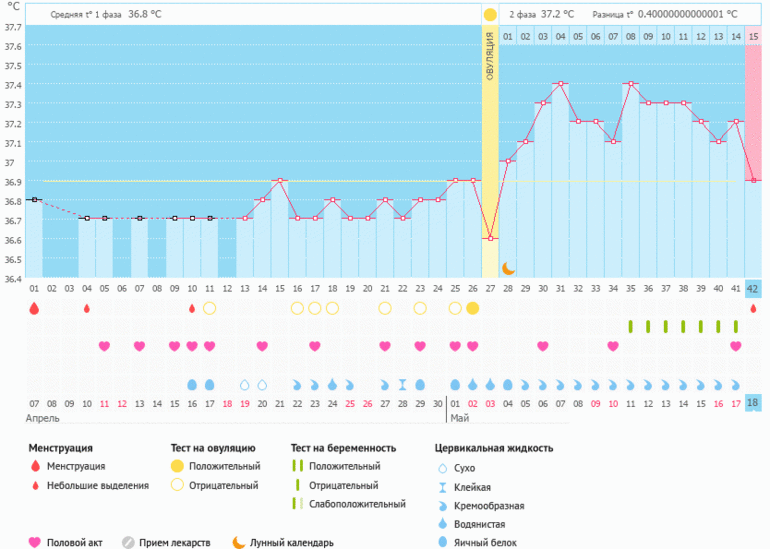Click the Небольшие выделения legend drop icon
The width and height of the screenshot is (770, 549).
tap(35, 486)
